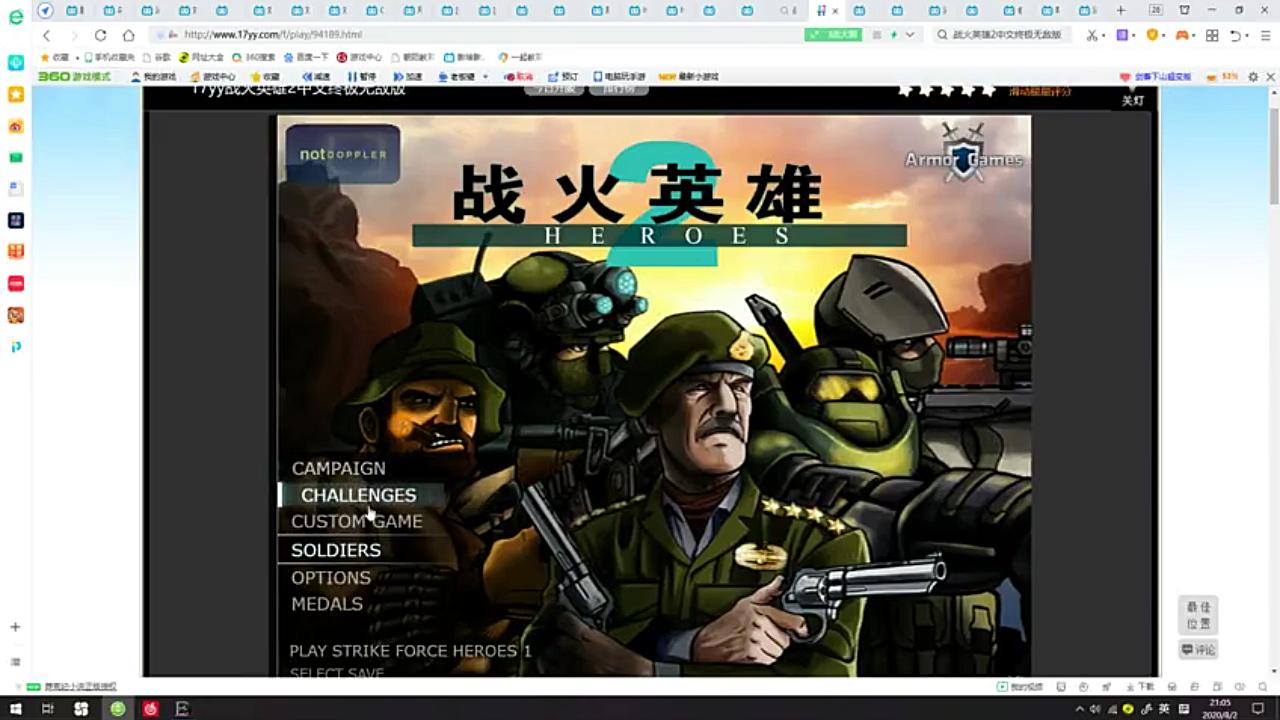
Task: Open 我的视频 in status bar
Action: pos(1020,687)
